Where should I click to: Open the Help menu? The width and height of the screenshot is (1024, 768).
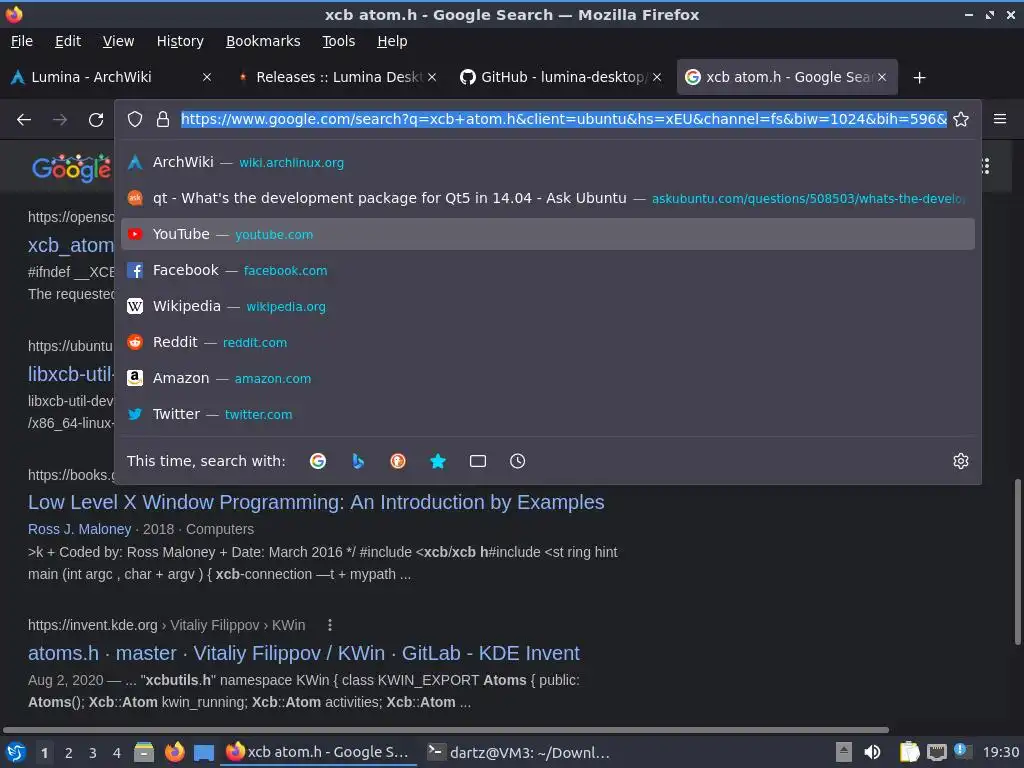click(392, 41)
